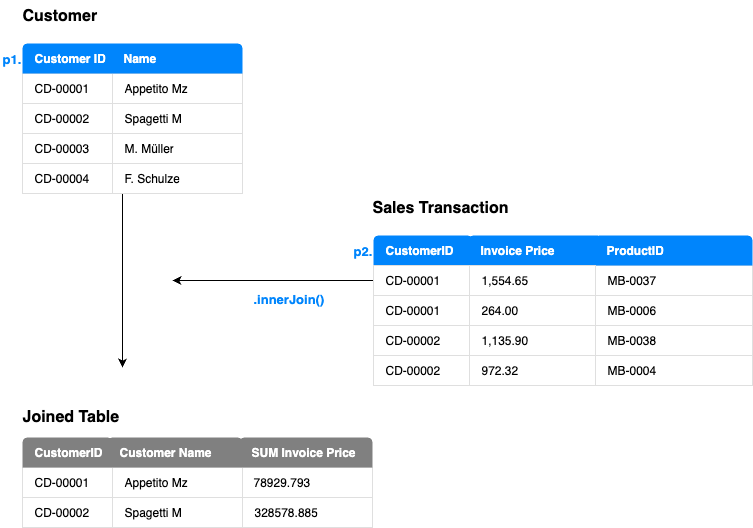Select the Joined Table heading

70,417
